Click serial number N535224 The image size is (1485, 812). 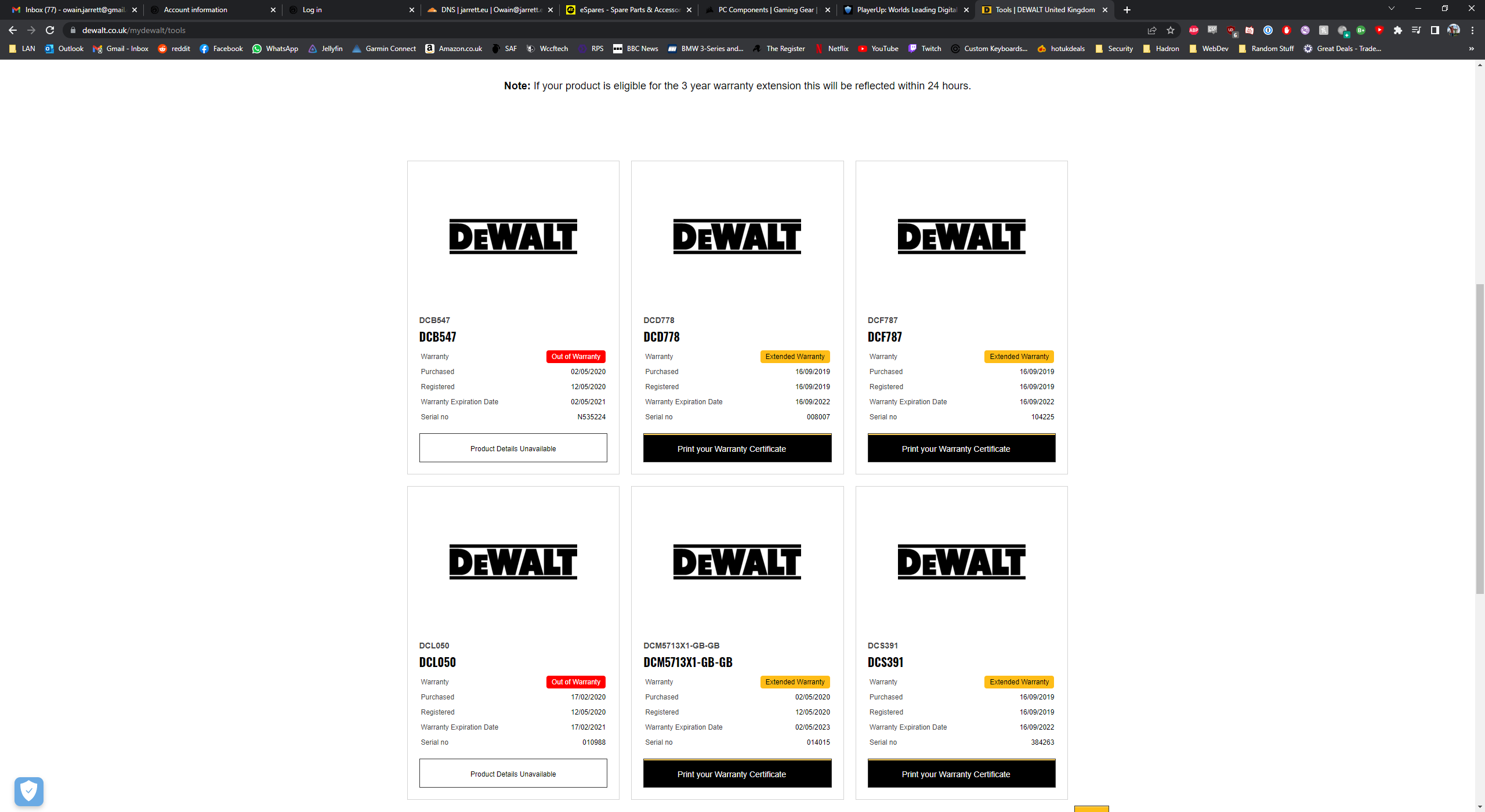coord(591,417)
